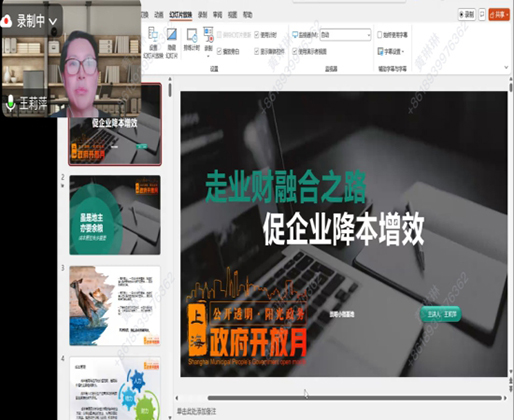514x420 pixels.
Task: Click the left arrow of the horizontal scrollbar
Action: 177,398
